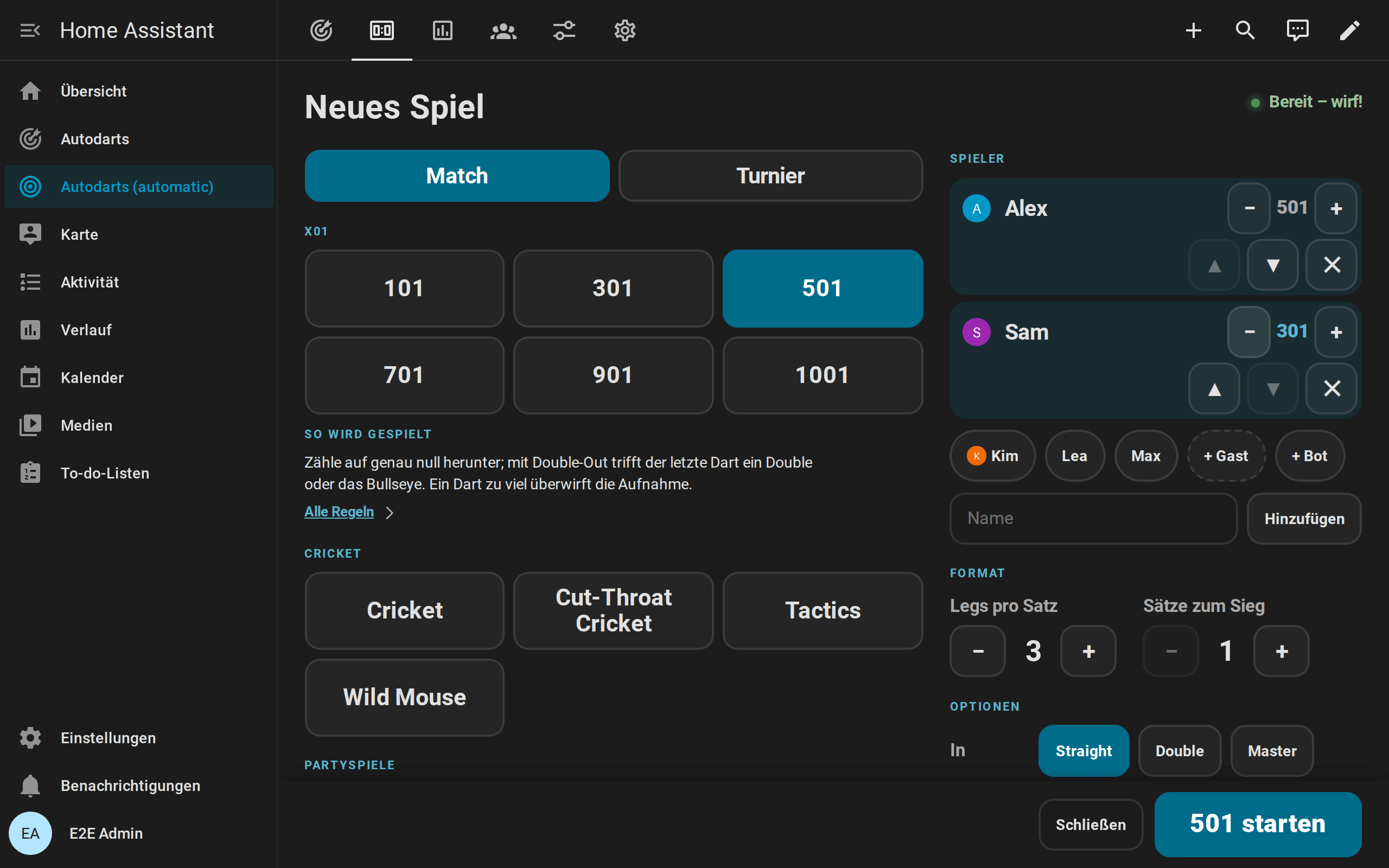
Task: Open the dartboard target tab icon
Action: (x=321, y=30)
